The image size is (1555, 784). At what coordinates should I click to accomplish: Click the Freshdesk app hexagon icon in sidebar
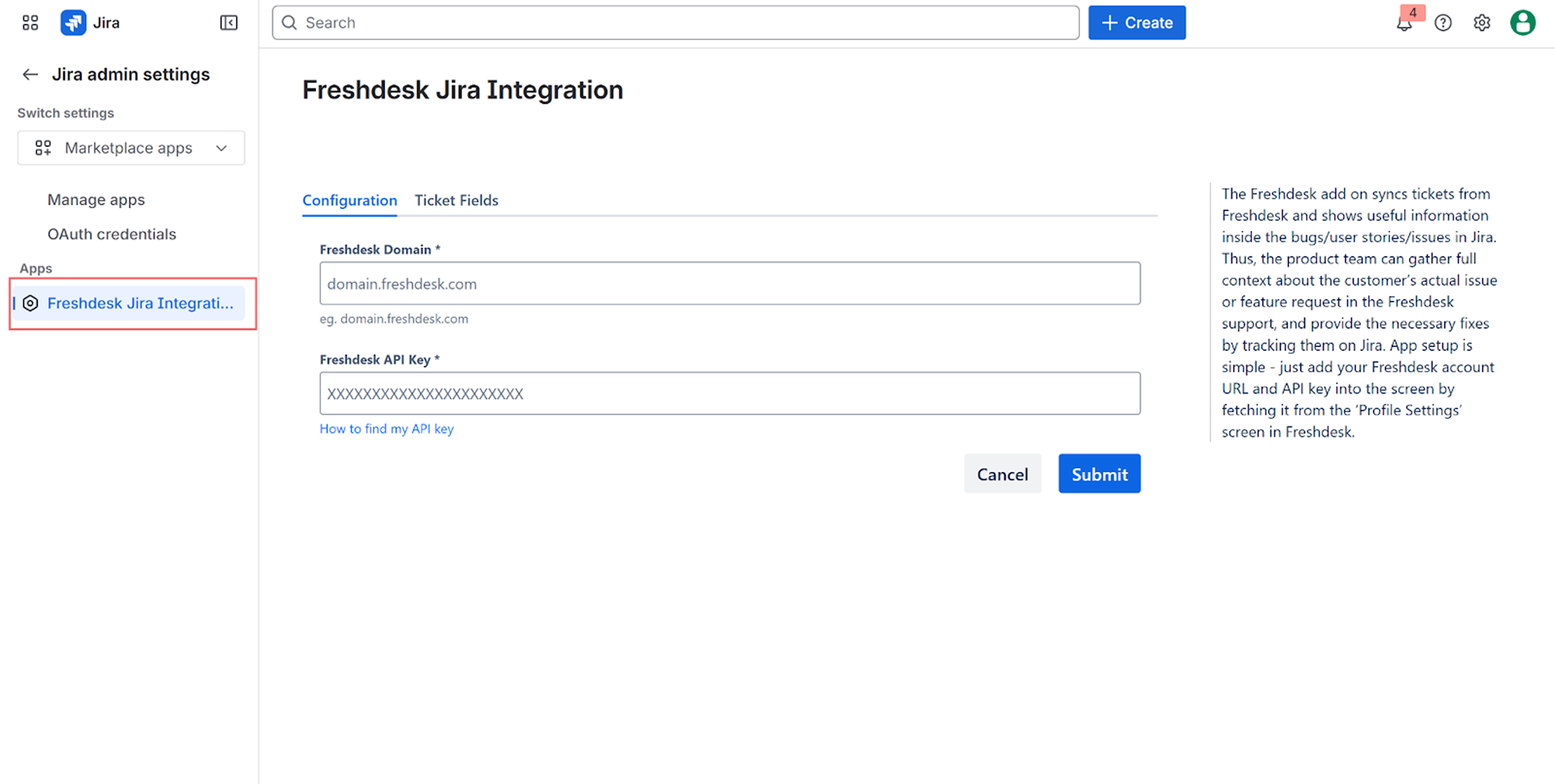[x=30, y=303]
